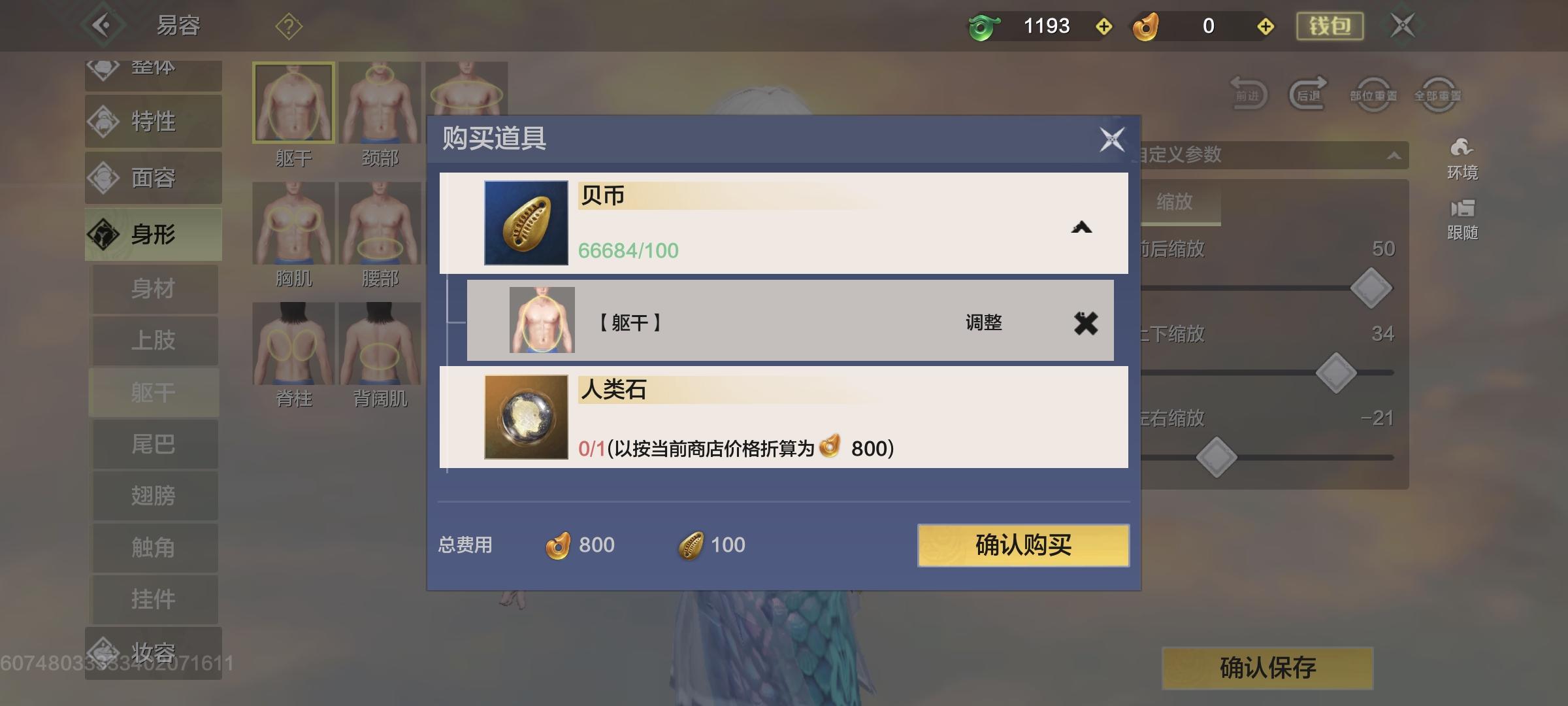Toggle the 跟随 camera follow option
Screen dimensions: 1568x706
[x=1462, y=220]
